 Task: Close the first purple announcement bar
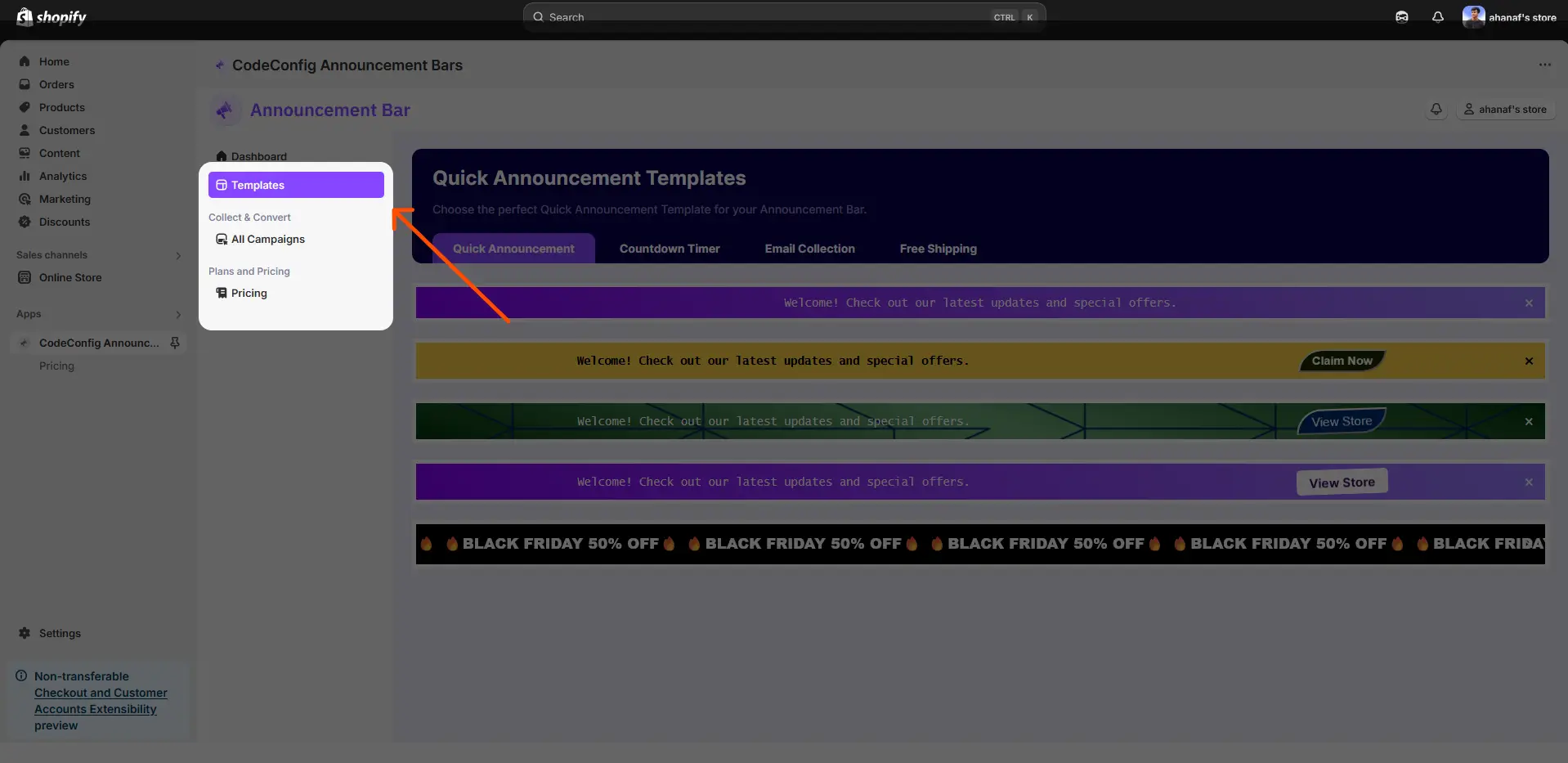(1529, 303)
